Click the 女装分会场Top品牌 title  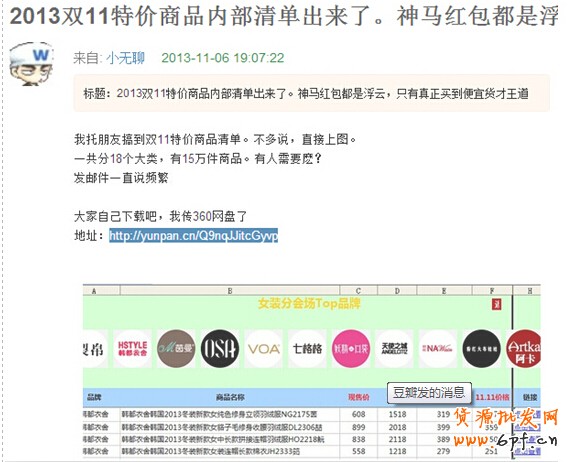(309, 303)
